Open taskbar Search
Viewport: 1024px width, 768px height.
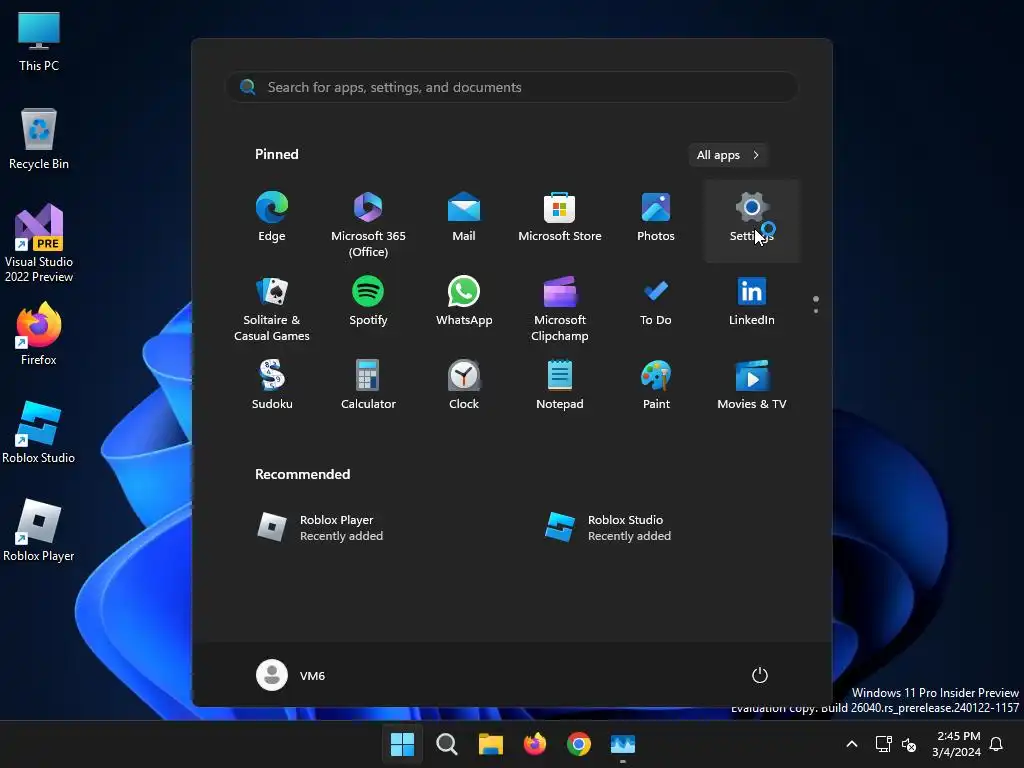point(447,744)
